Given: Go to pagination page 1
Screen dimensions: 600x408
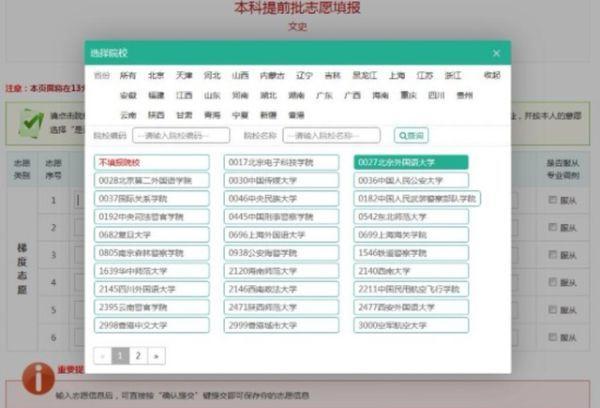Looking at the screenshot, I should (x=120, y=356).
